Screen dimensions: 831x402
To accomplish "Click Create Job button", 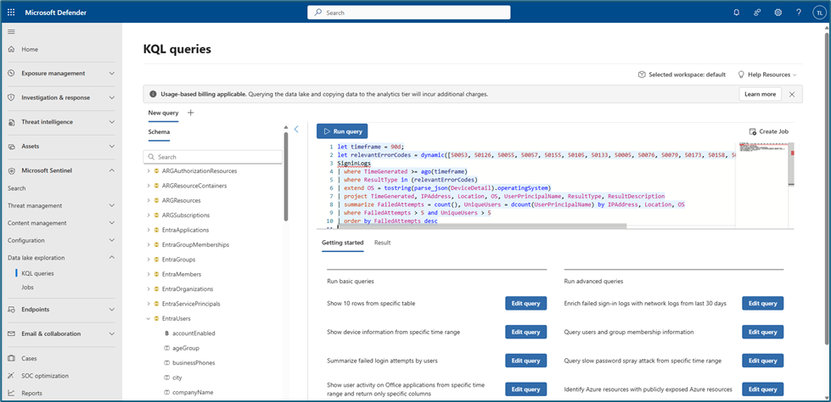I will tap(769, 131).
